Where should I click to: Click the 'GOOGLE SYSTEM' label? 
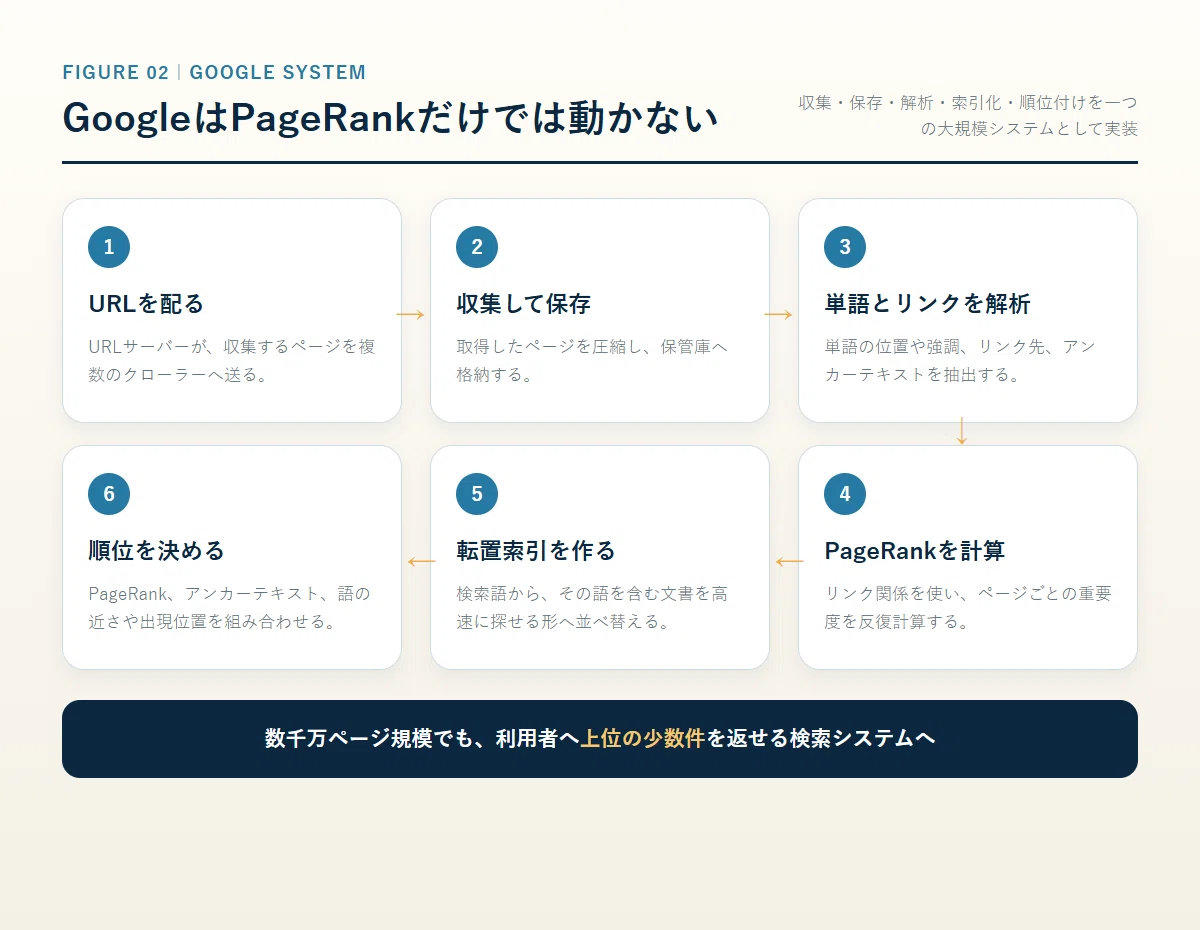[x=278, y=72]
